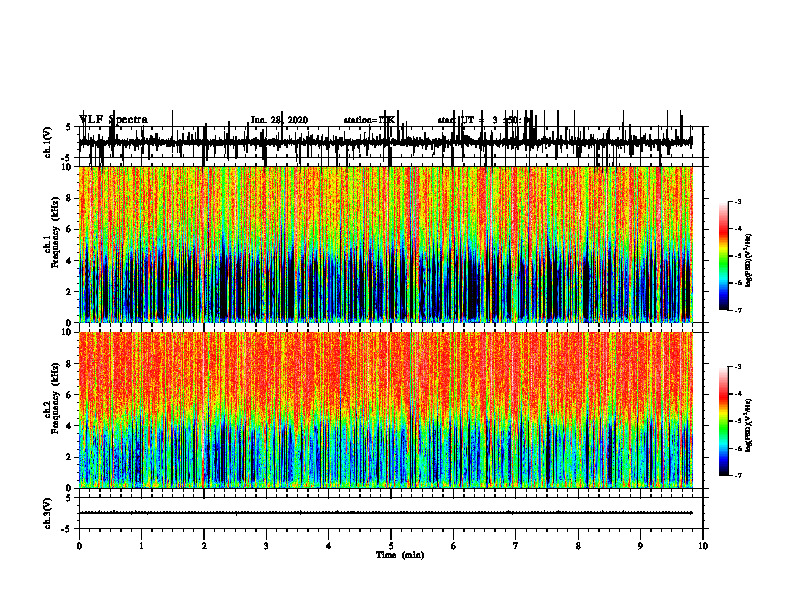
Task: Click the "10" tick on the time axis
Action: tap(703, 546)
